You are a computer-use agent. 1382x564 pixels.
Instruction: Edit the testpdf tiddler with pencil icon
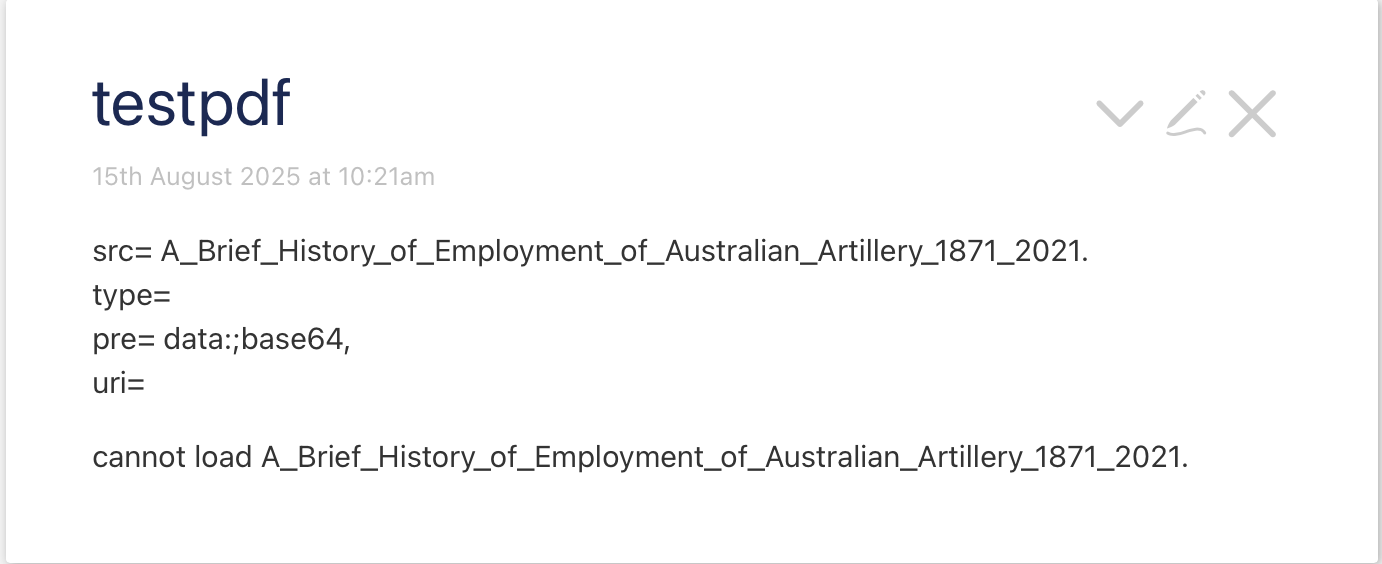pyautogui.click(x=1186, y=113)
